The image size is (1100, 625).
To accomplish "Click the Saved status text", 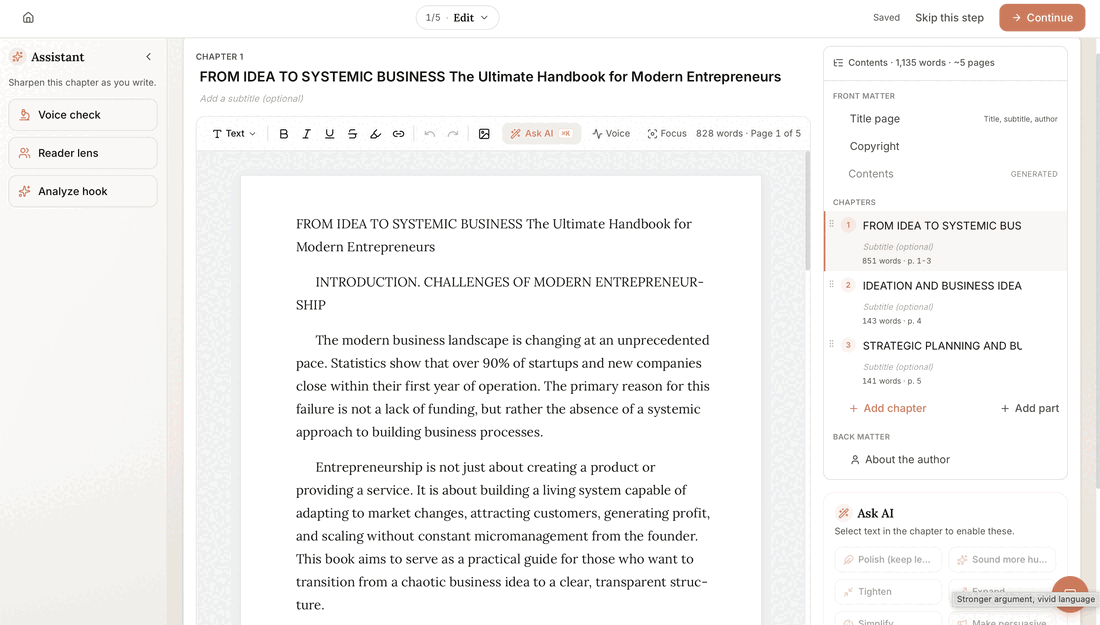I will point(886,18).
